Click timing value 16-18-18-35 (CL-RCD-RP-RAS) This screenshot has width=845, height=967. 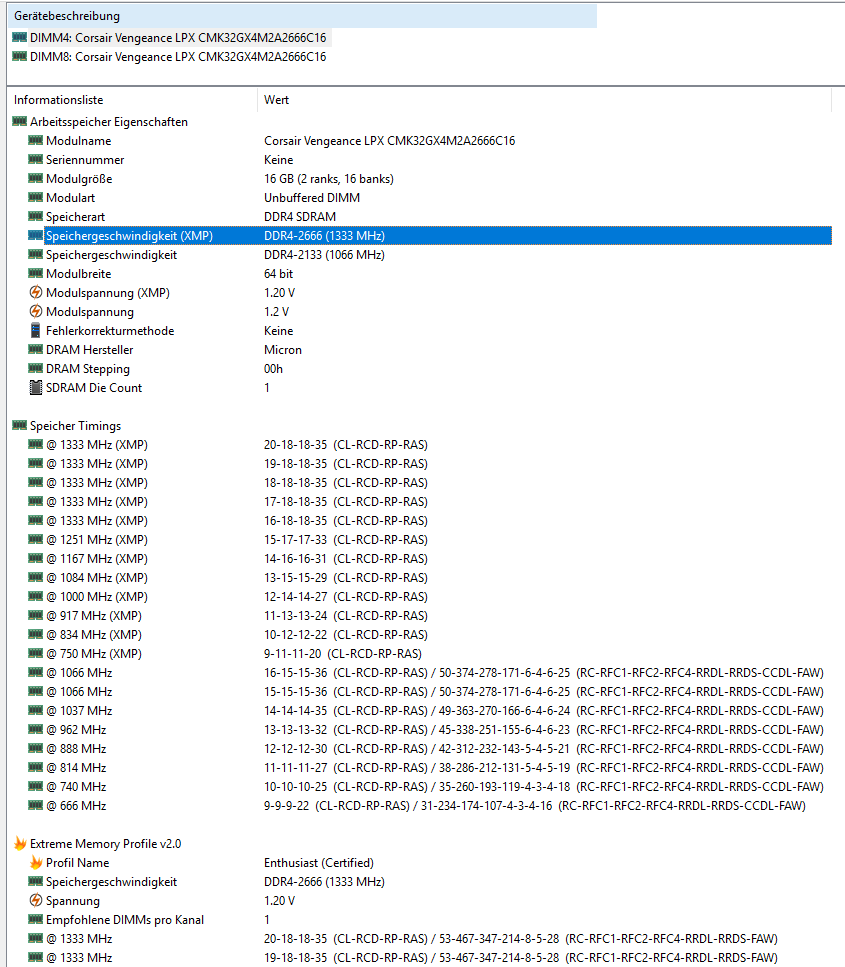pos(346,521)
